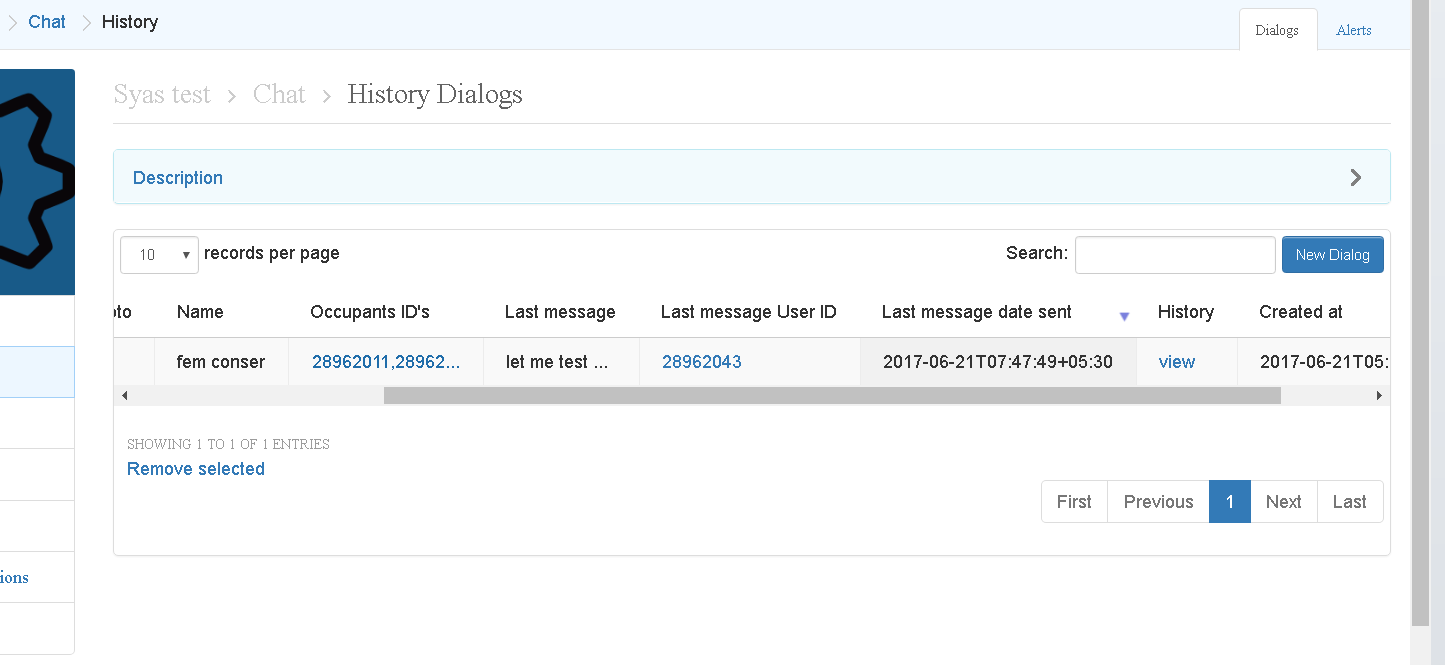The width and height of the screenshot is (1445, 665).
Task: Go to the Next page
Action: coord(1283,501)
